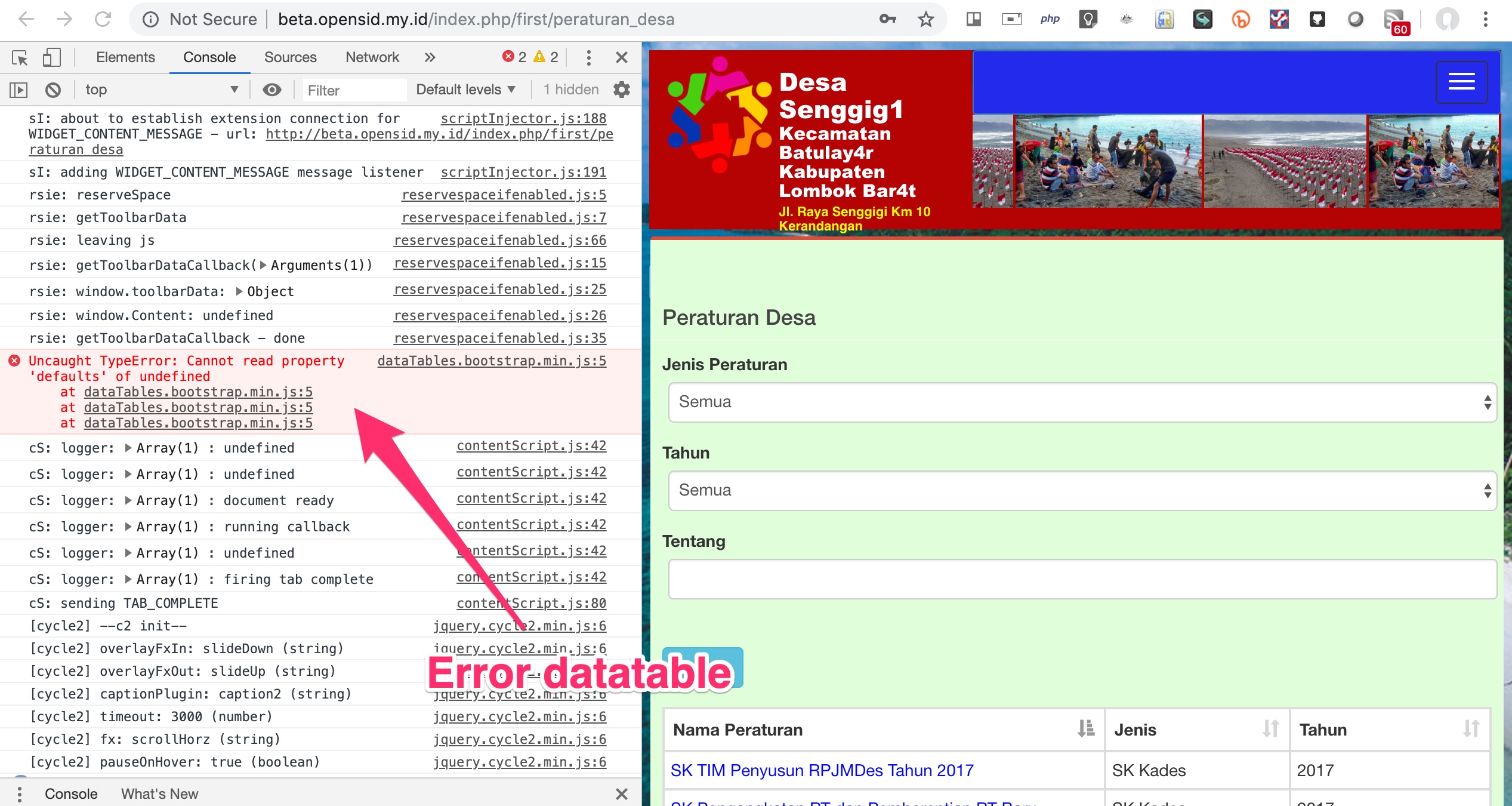Open the Network tab
Image resolution: width=1512 pixels, height=806 pixels.
372,57
